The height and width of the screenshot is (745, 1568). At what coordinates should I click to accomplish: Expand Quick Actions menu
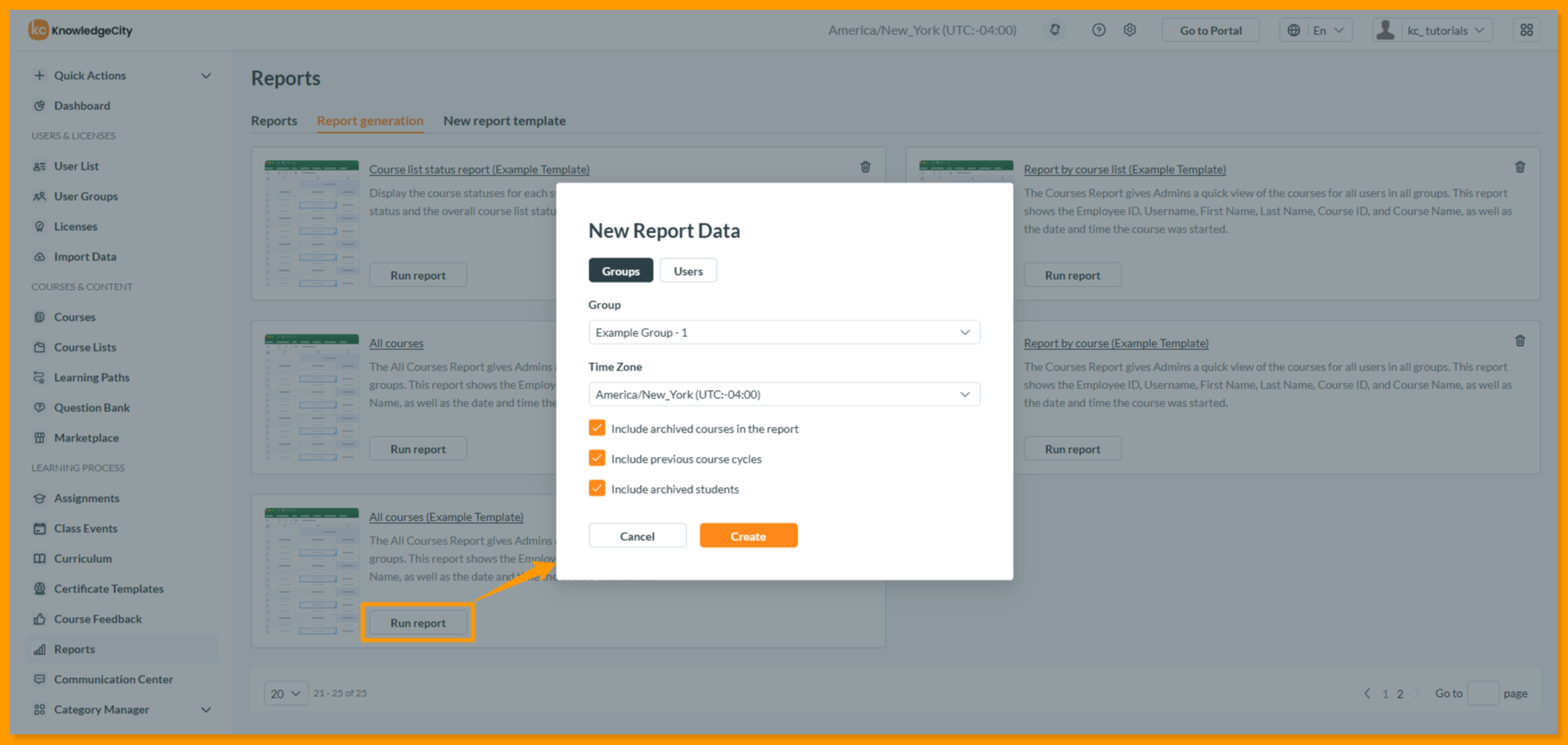[121, 75]
